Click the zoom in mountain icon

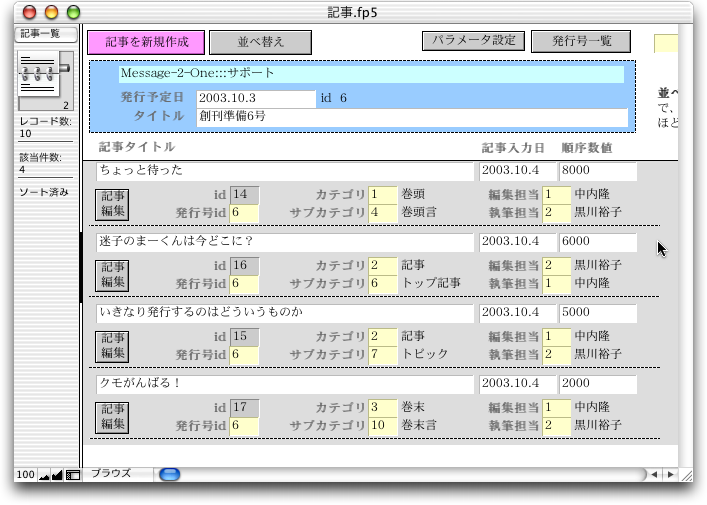(57, 474)
